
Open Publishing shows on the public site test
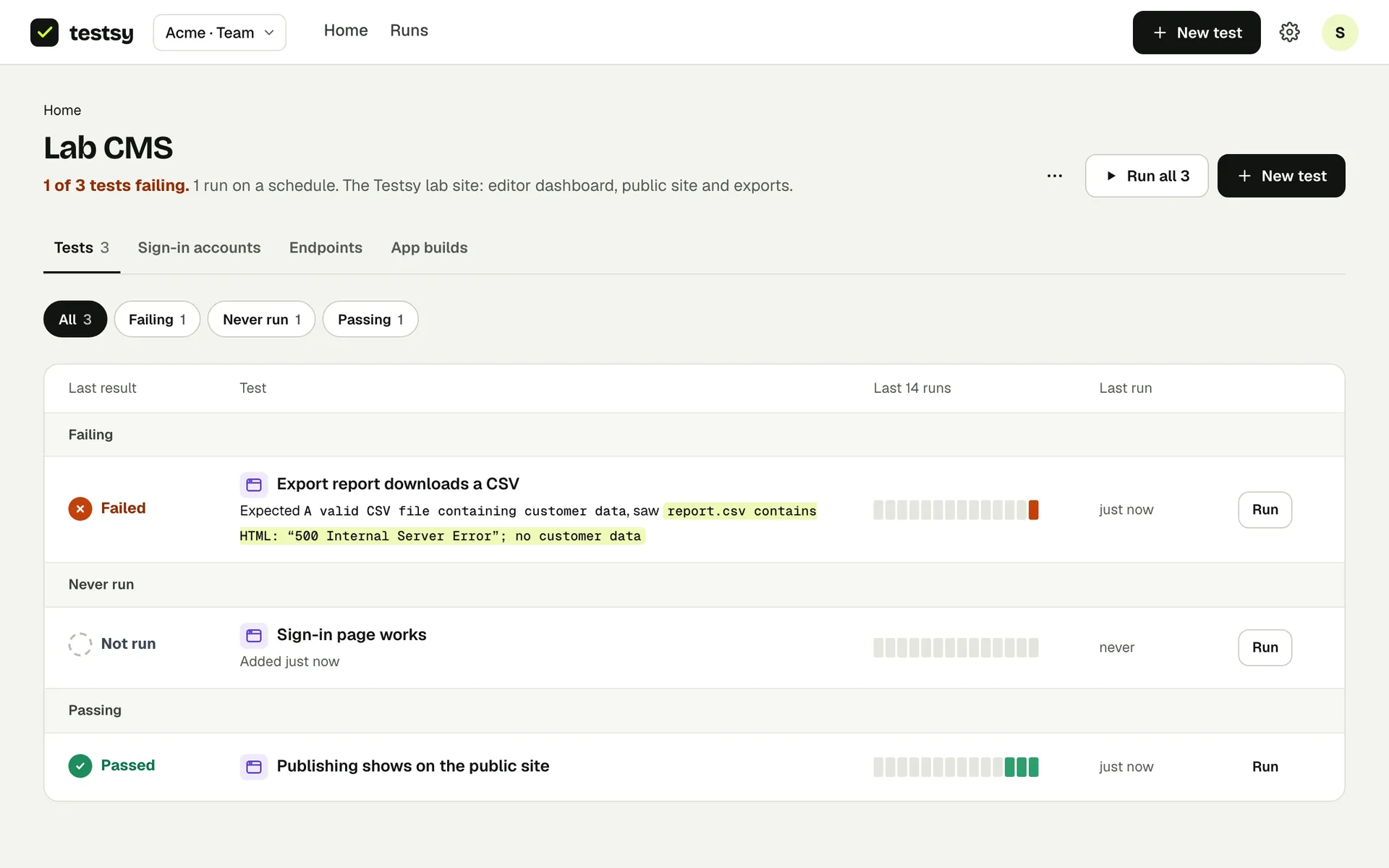pyautogui.click(x=413, y=766)
